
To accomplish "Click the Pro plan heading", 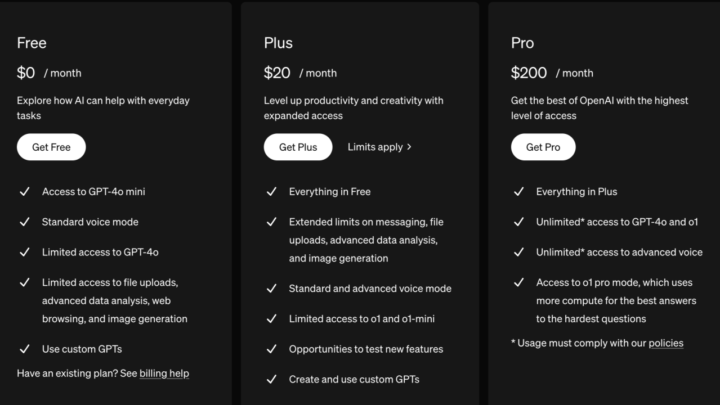I will (x=523, y=43).
